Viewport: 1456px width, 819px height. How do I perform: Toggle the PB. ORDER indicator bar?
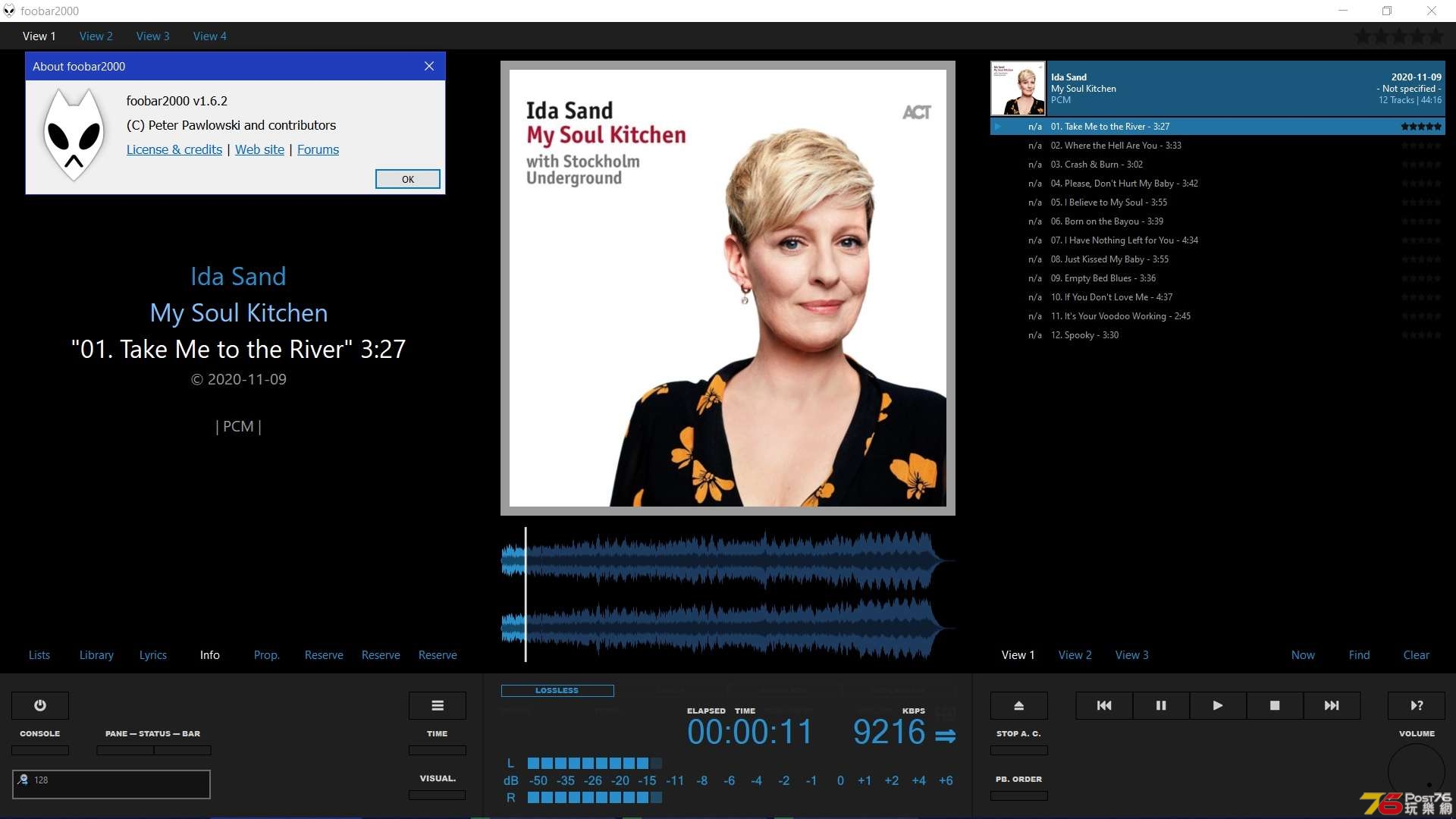(1019, 795)
